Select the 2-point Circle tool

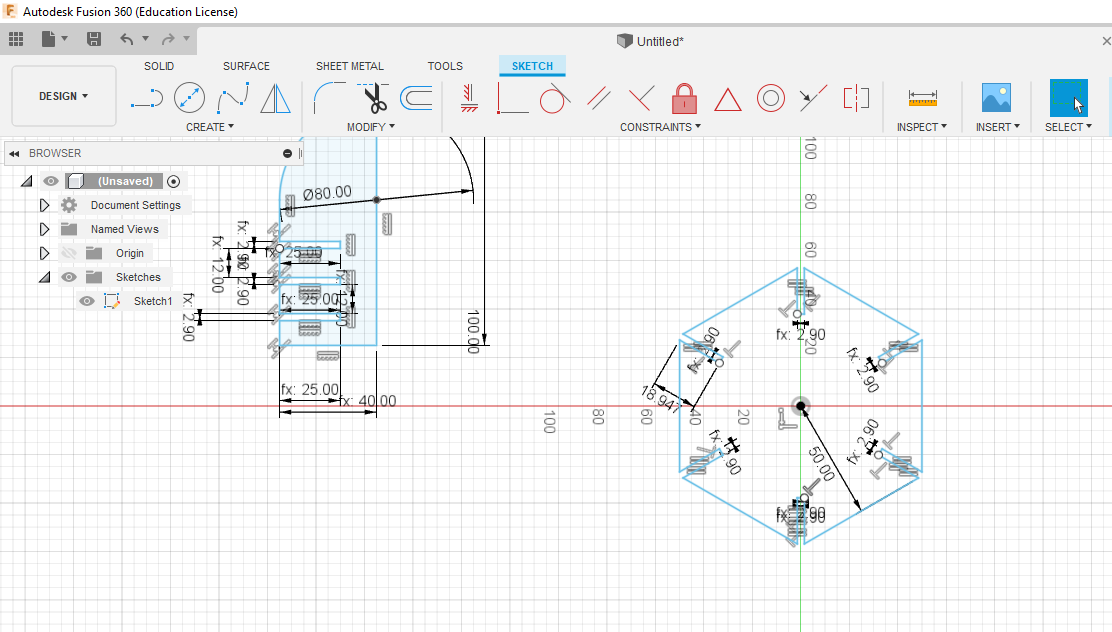tap(189, 98)
